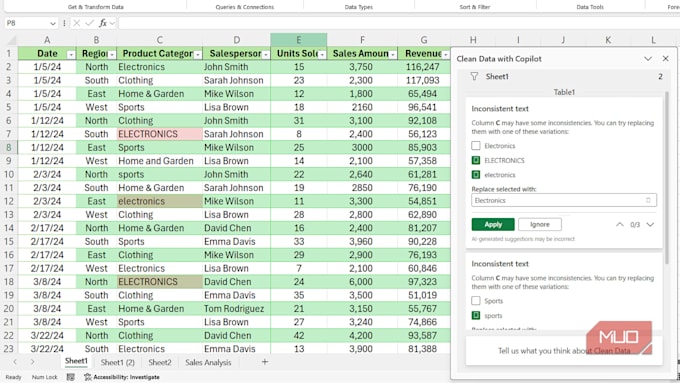Uncheck the lowercase electronics checkbox
Viewport: 680px width, 383px height.
pos(476,175)
